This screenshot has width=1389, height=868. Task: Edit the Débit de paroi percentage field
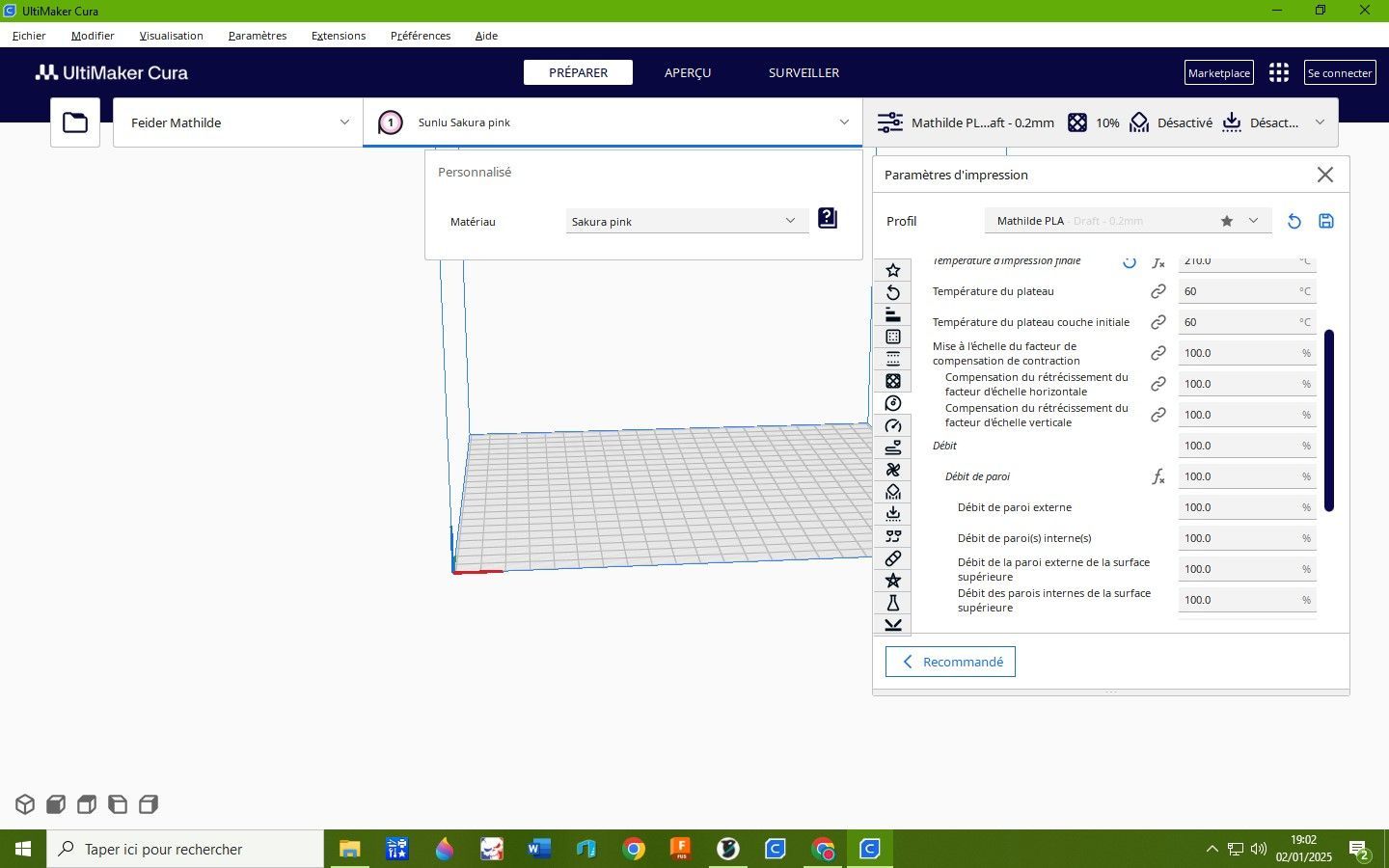(x=1246, y=476)
